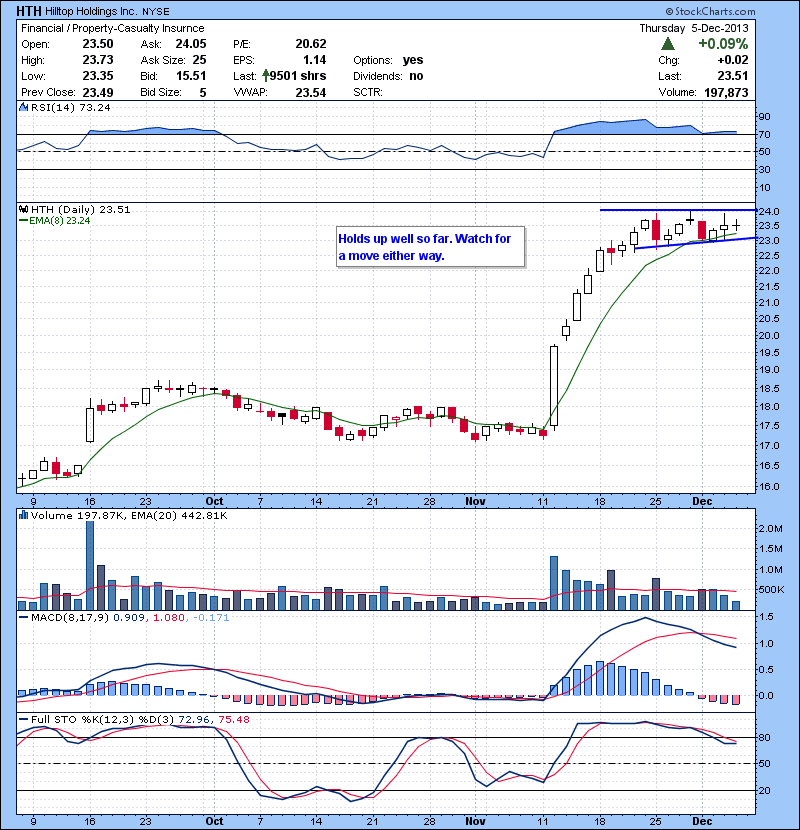Click the Open value 23.50
The height and width of the screenshot is (830, 800).
[x=98, y=44]
